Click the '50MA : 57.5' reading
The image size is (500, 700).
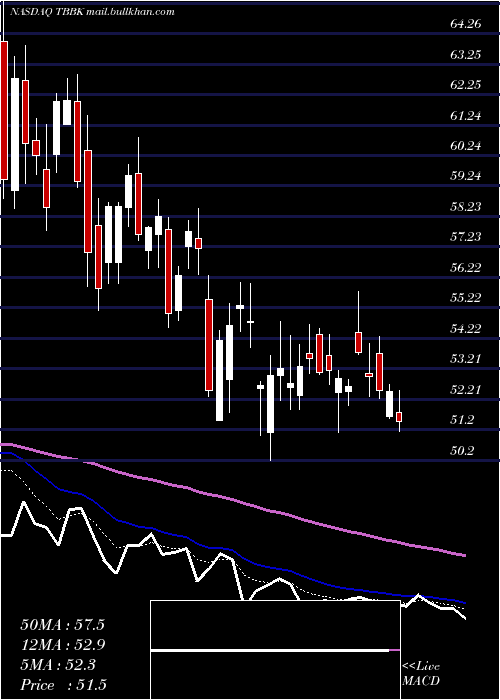(x=62, y=625)
